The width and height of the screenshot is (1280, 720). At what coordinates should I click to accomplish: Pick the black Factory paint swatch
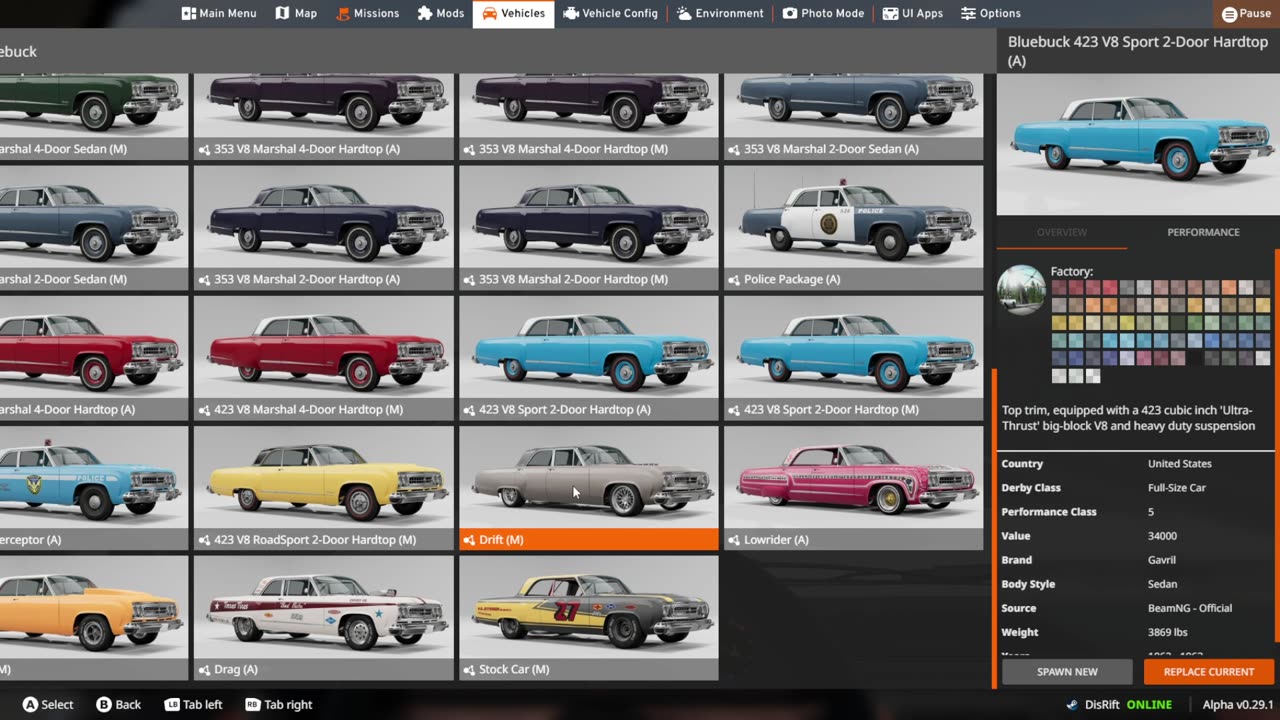(1195, 357)
